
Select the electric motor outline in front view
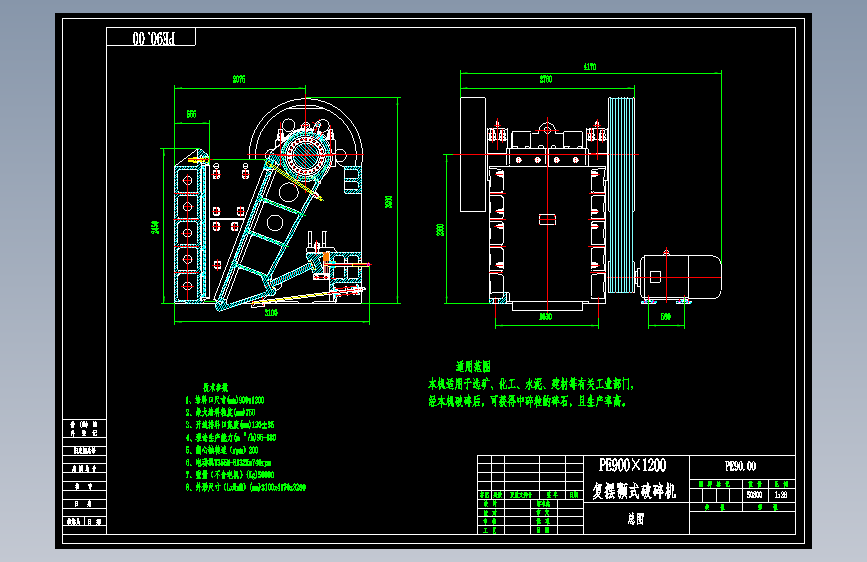coord(680,277)
